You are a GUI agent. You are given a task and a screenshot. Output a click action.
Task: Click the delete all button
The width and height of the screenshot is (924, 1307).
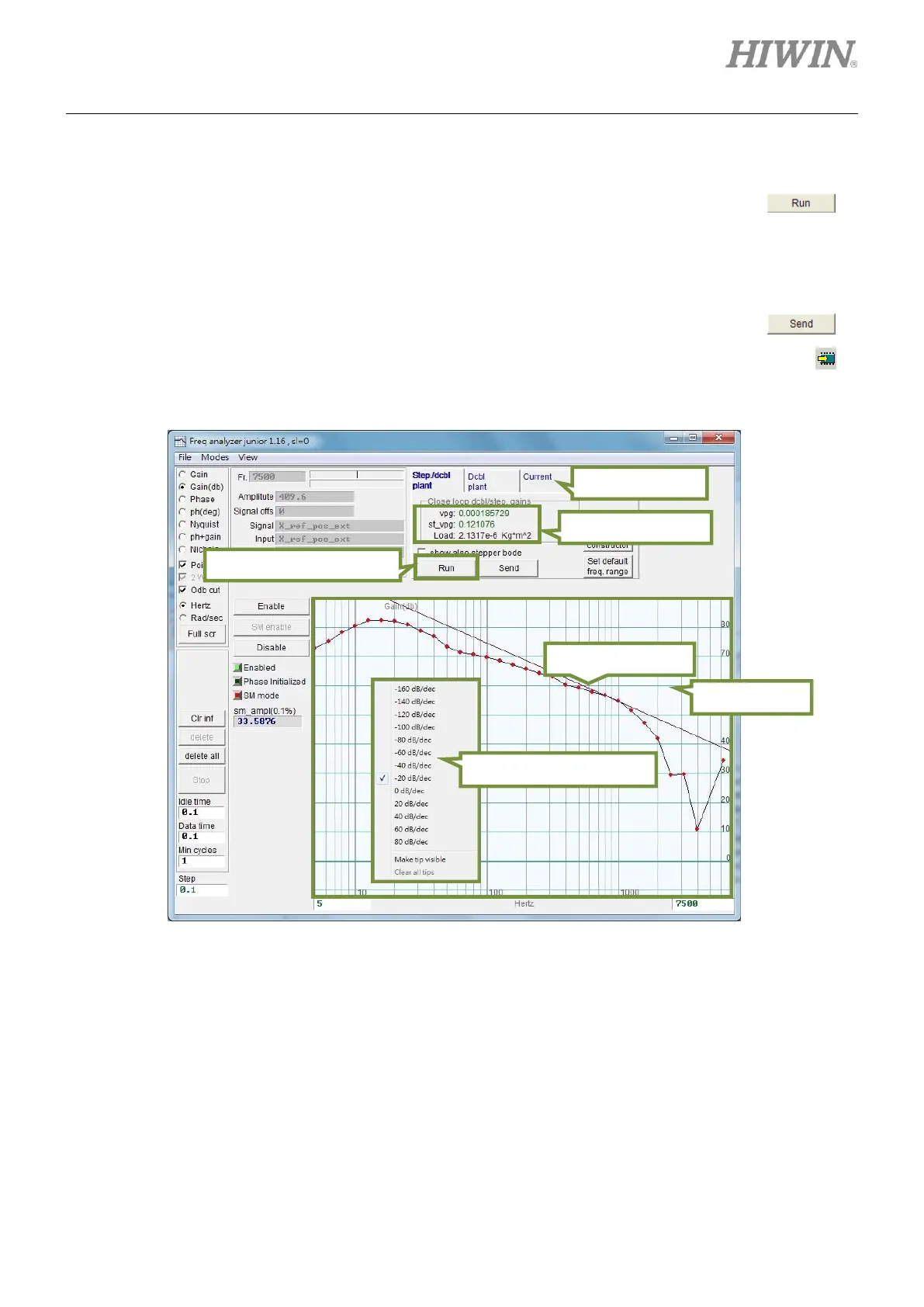[x=202, y=756]
